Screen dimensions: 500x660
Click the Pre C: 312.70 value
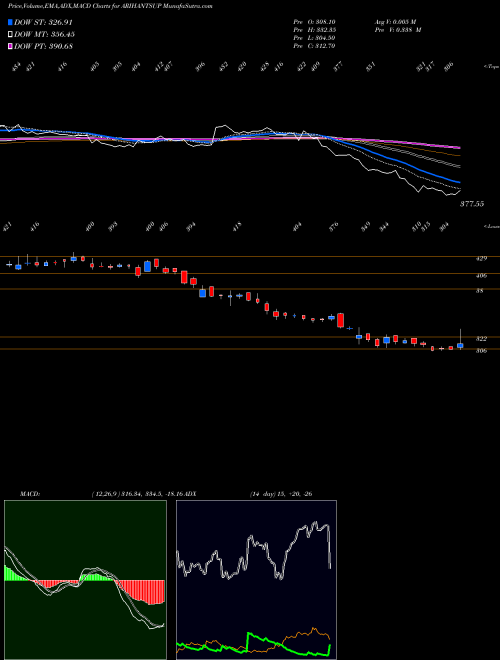[314, 46]
